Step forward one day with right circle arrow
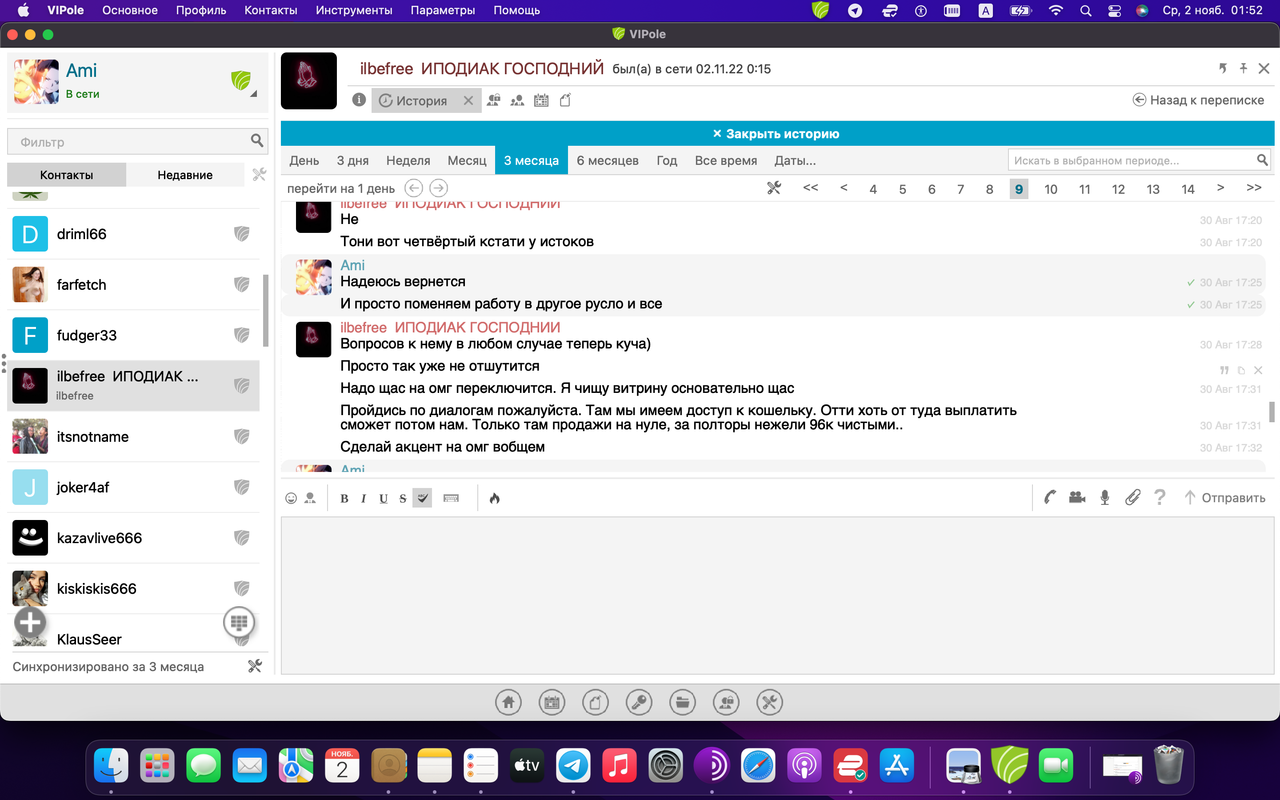Viewport: 1280px width, 800px height. (x=438, y=188)
